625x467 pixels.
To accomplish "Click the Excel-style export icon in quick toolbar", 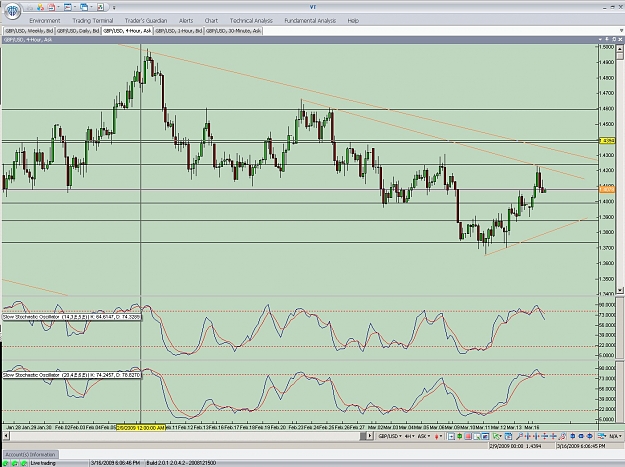I will 100,7.
